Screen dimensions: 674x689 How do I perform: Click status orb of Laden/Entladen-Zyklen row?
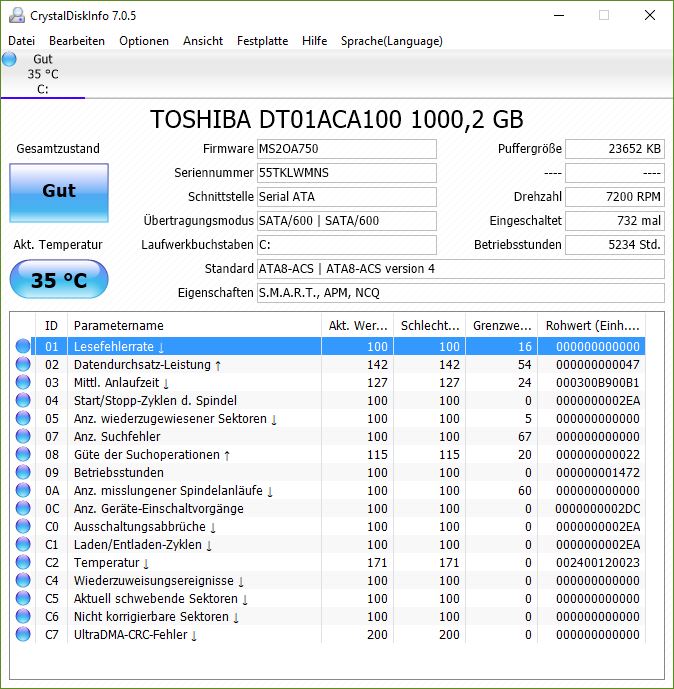tap(23, 544)
